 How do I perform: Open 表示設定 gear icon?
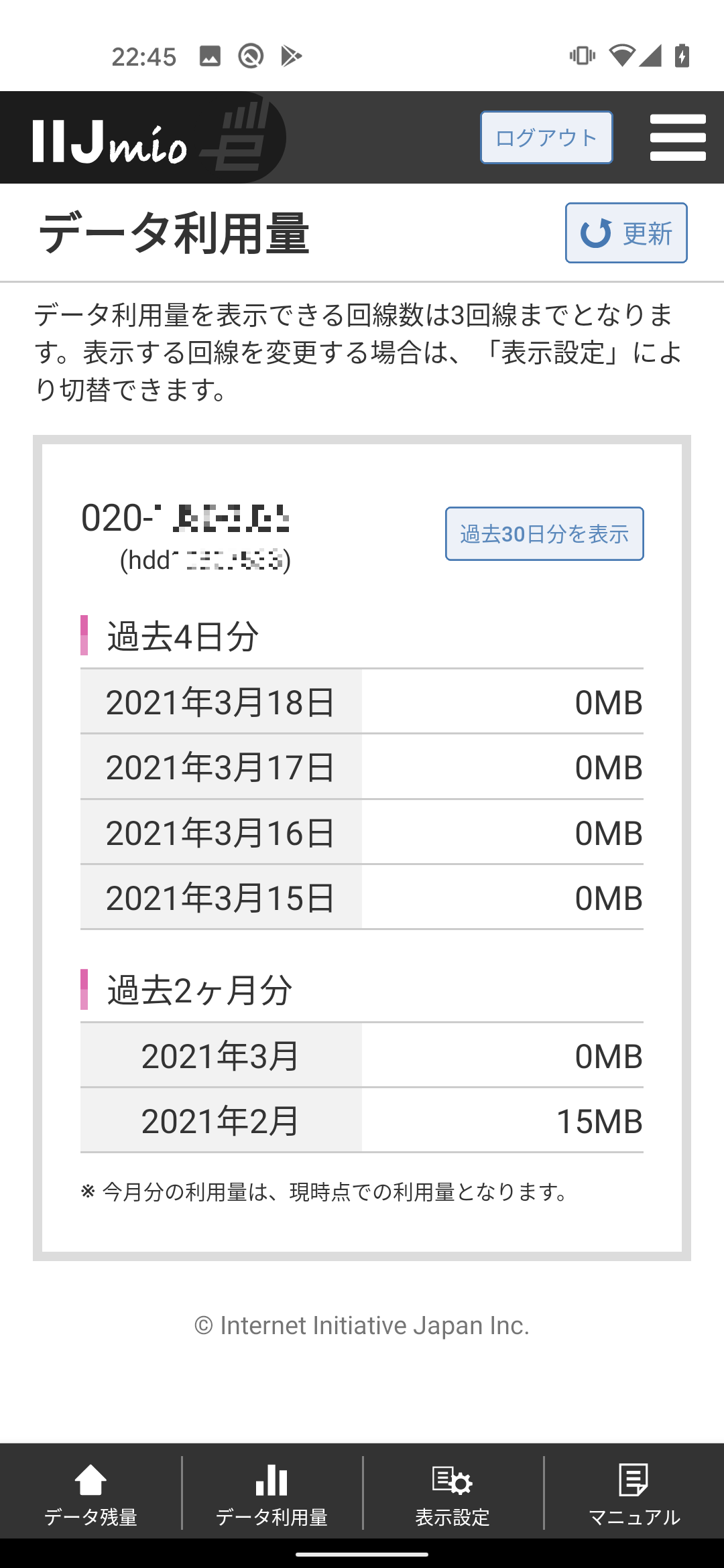tap(452, 1480)
